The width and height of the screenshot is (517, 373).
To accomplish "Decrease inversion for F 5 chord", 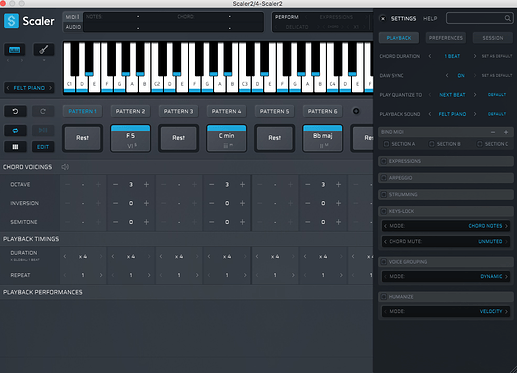I will 115,203.
